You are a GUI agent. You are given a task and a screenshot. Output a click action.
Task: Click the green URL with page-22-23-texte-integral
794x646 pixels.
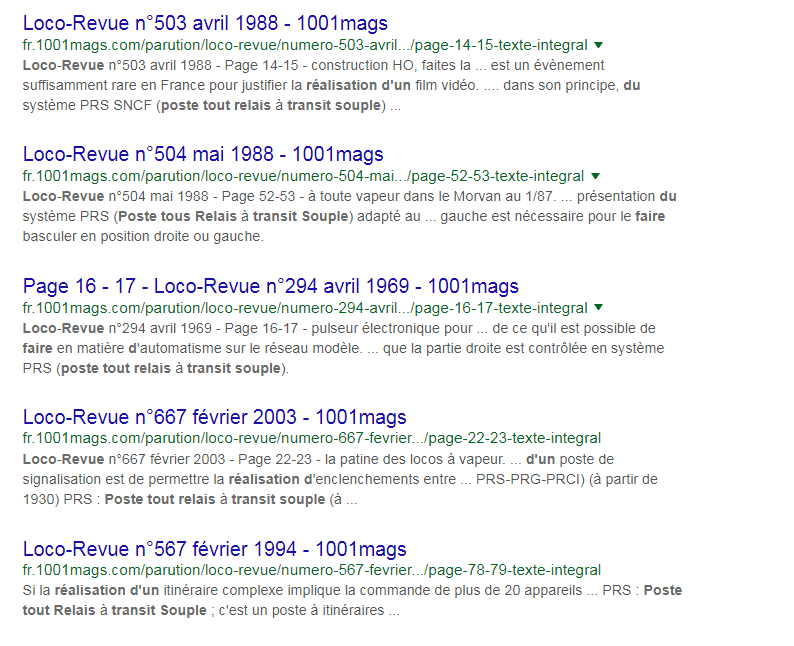tap(311, 438)
